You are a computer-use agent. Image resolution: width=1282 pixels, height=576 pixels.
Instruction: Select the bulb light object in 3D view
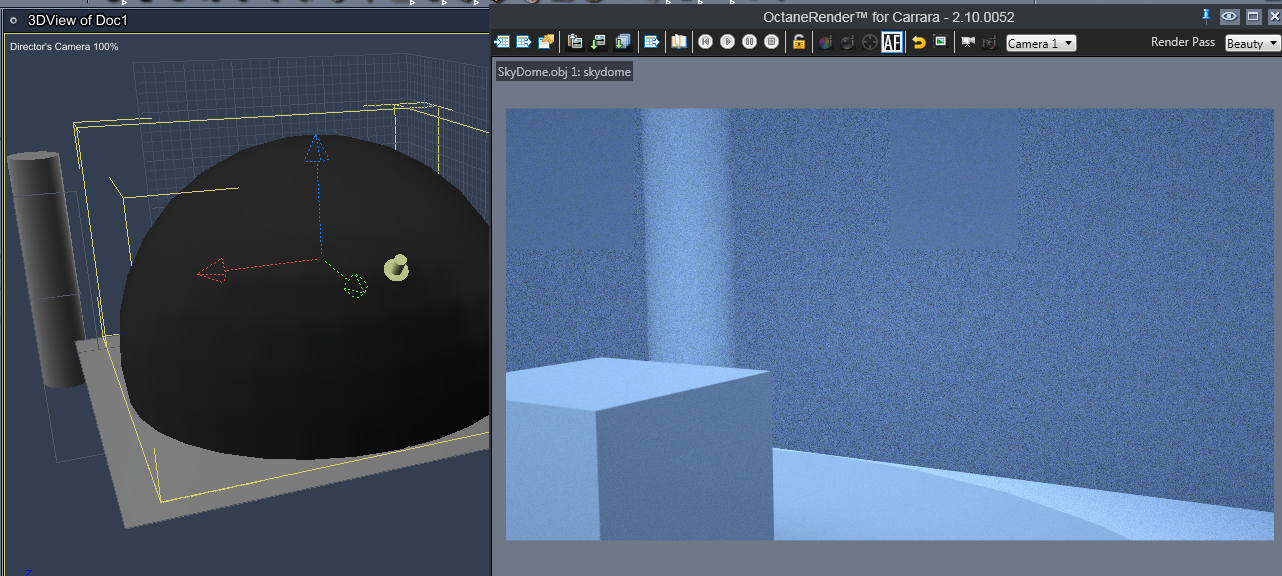point(396,267)
